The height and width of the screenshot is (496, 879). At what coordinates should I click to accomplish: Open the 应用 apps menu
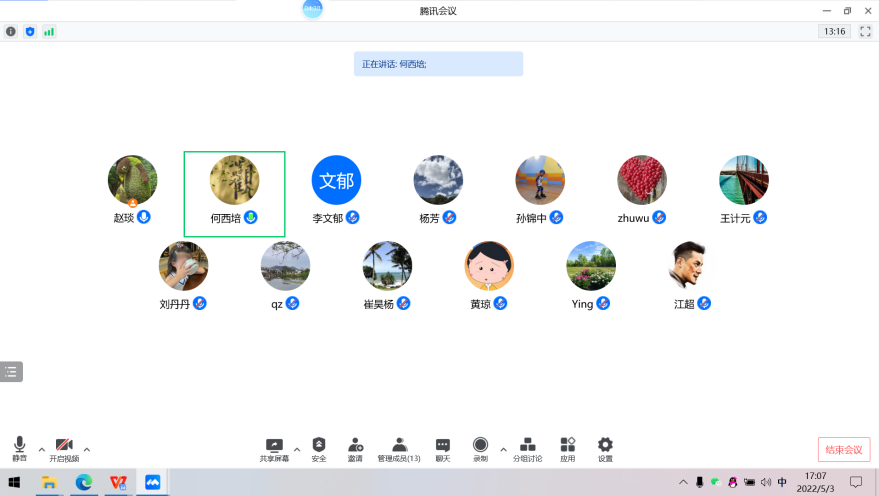pyautogui.click(x=568, y=448)
